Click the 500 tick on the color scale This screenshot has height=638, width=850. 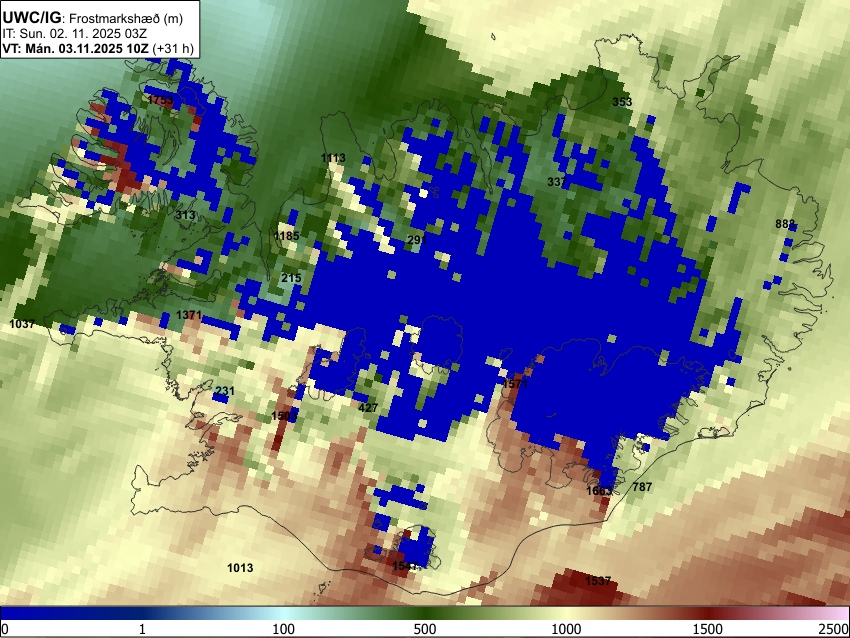[425, 629]
